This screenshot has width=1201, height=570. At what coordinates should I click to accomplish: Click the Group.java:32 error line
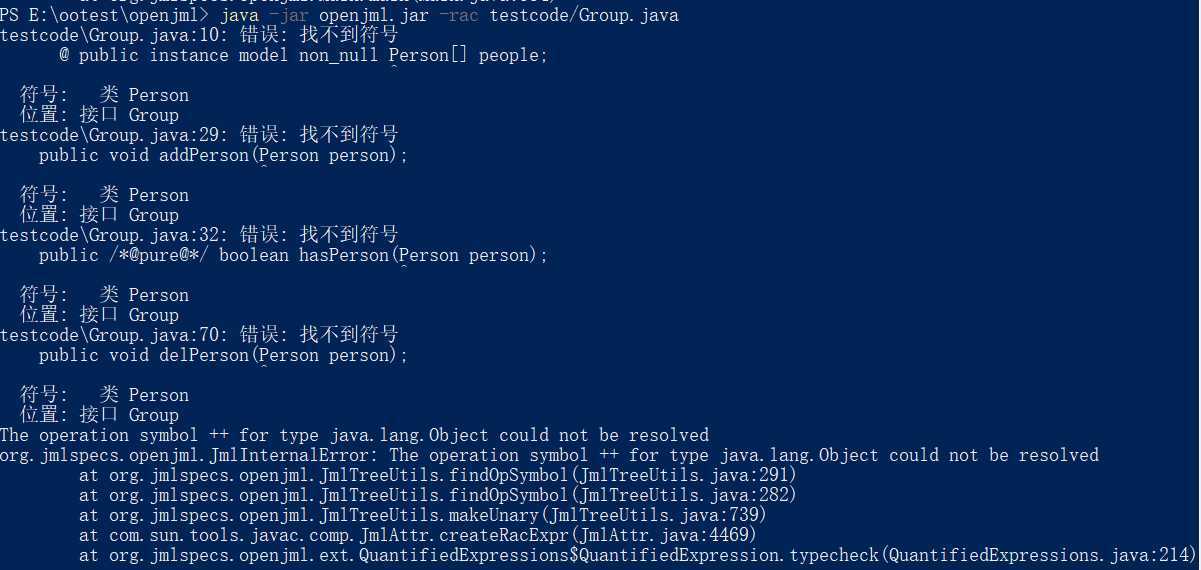pos(199,235)
